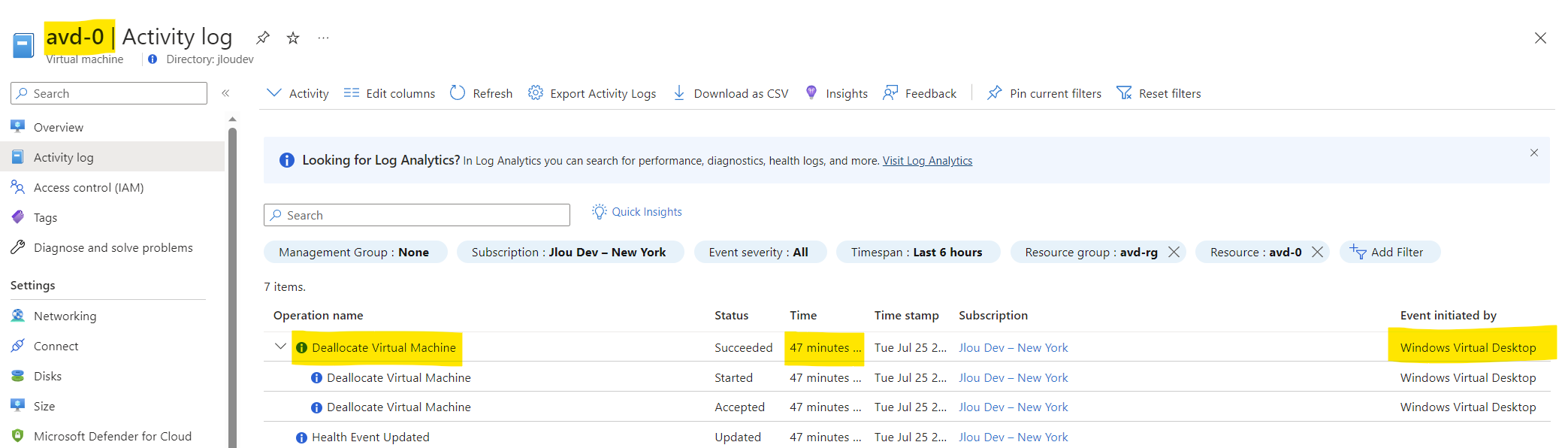
Task: Click the Feedback button
Action: pos(920,93)
